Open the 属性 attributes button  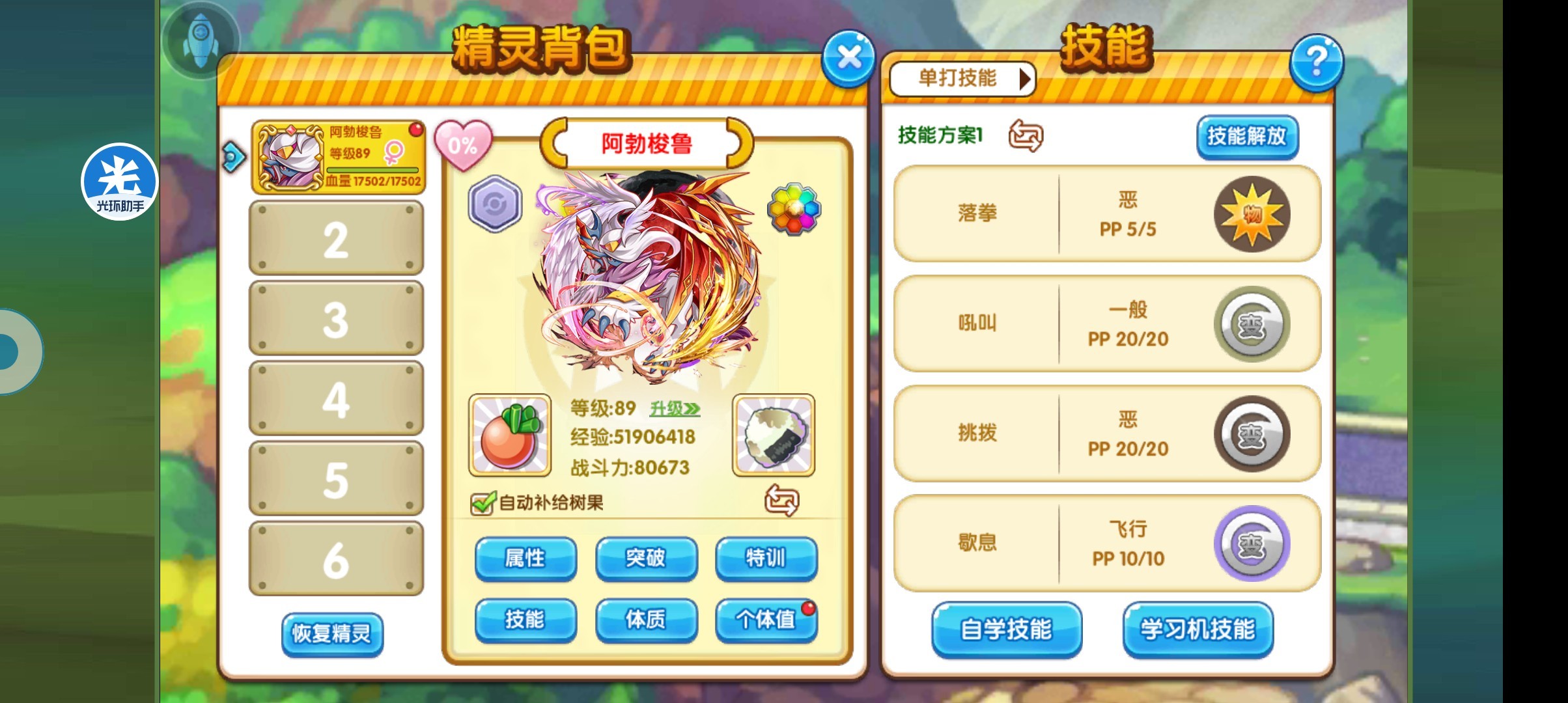click(x=525, y=558)
